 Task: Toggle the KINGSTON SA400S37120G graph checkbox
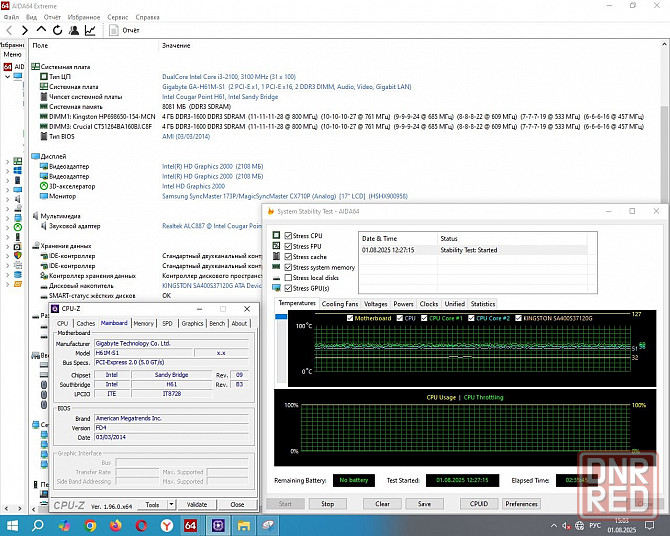click(518, 318)
